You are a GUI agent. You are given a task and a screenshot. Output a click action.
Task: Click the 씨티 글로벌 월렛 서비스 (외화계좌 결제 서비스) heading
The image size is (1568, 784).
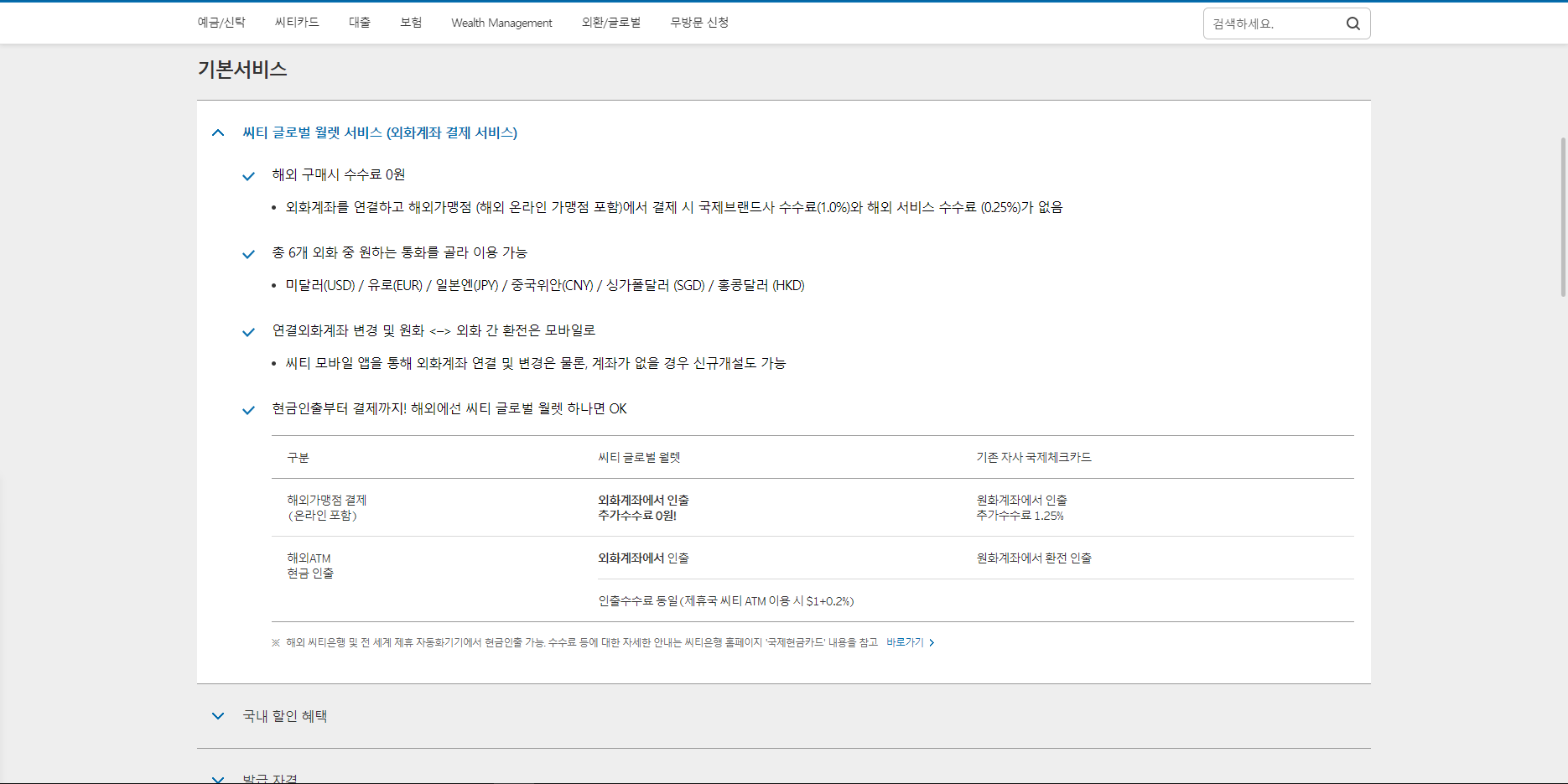[380, 132]
